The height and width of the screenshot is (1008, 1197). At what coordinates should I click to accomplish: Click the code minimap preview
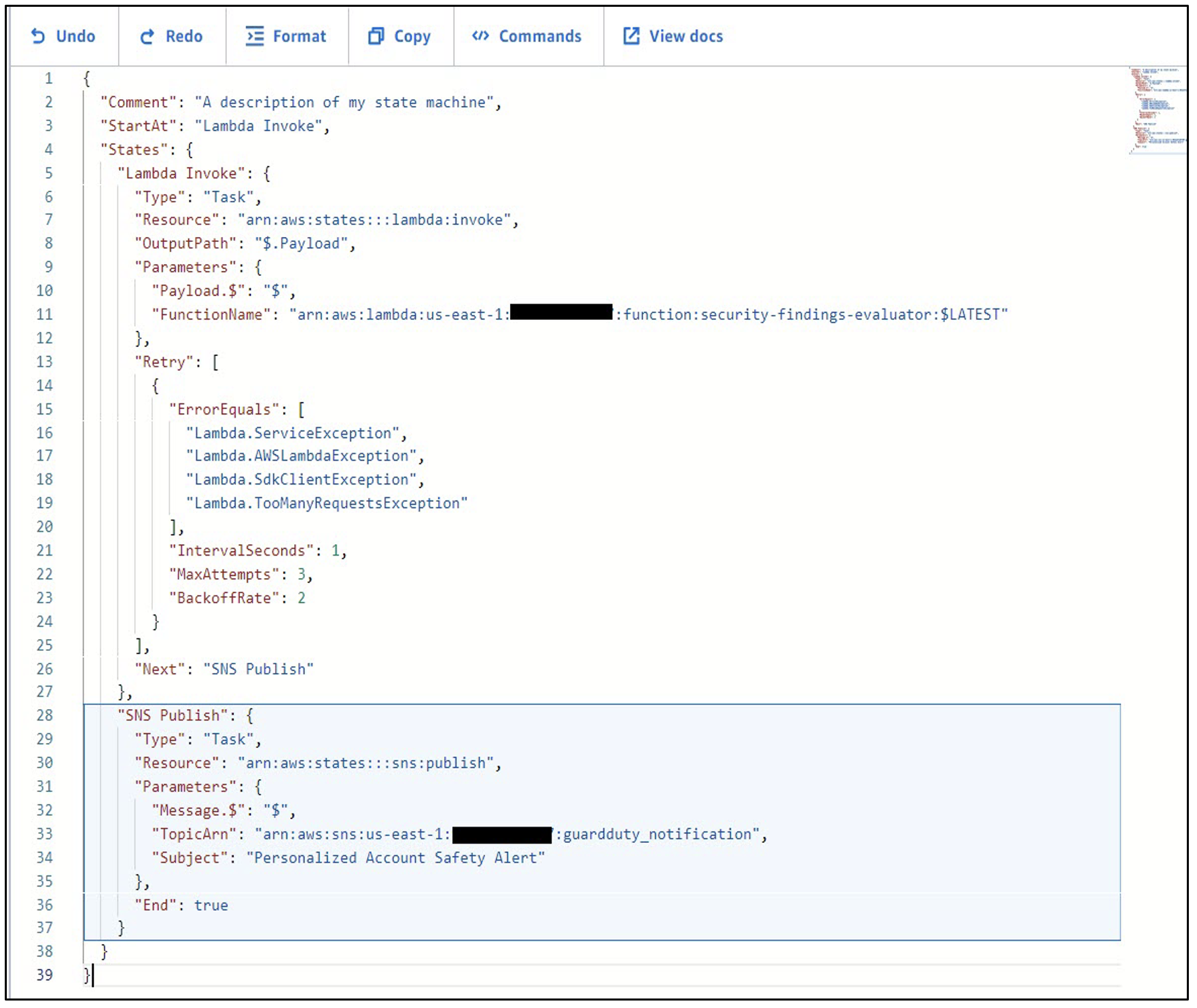(1156, 111)
